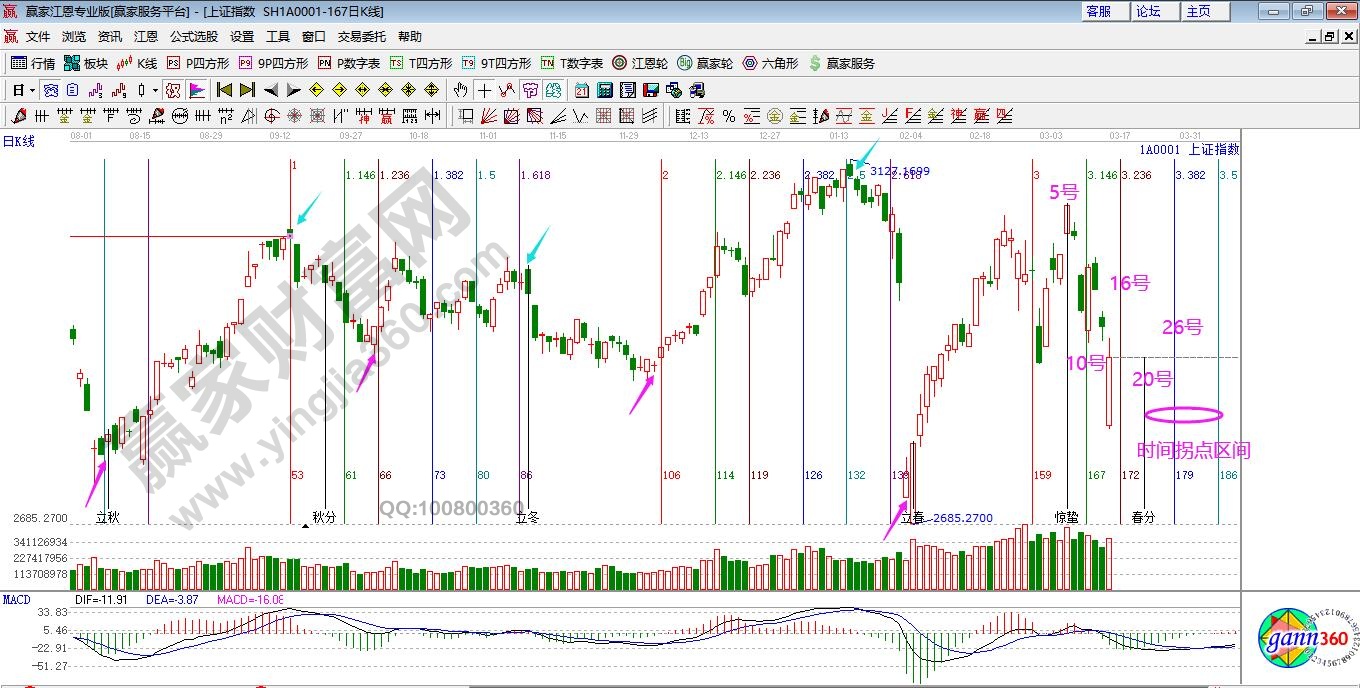Expand the candlestick style dropdown arrow
The width and height of the screenshot is (1360, 688).
click(155, 90)
